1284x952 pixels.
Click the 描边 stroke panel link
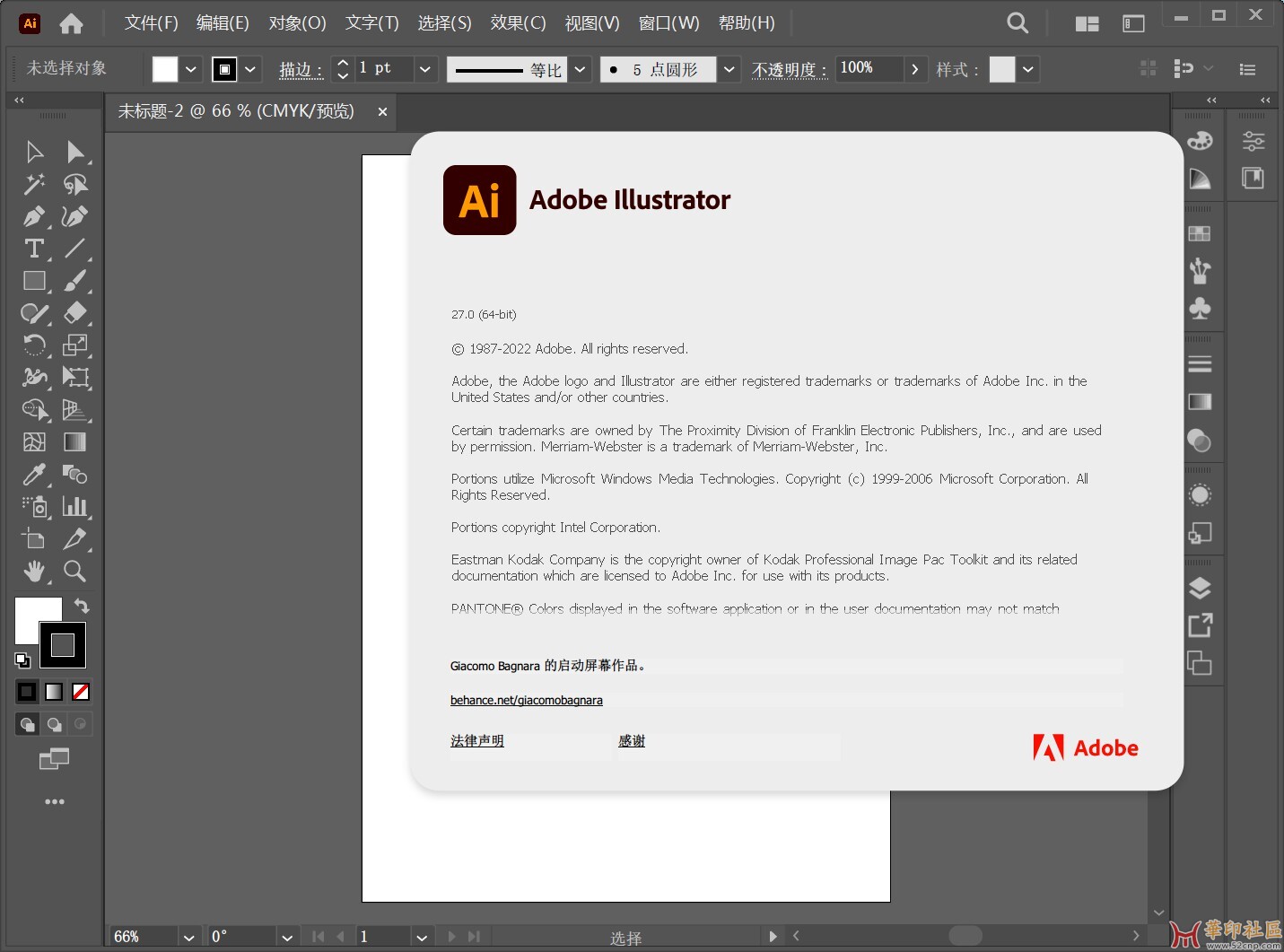301,70
